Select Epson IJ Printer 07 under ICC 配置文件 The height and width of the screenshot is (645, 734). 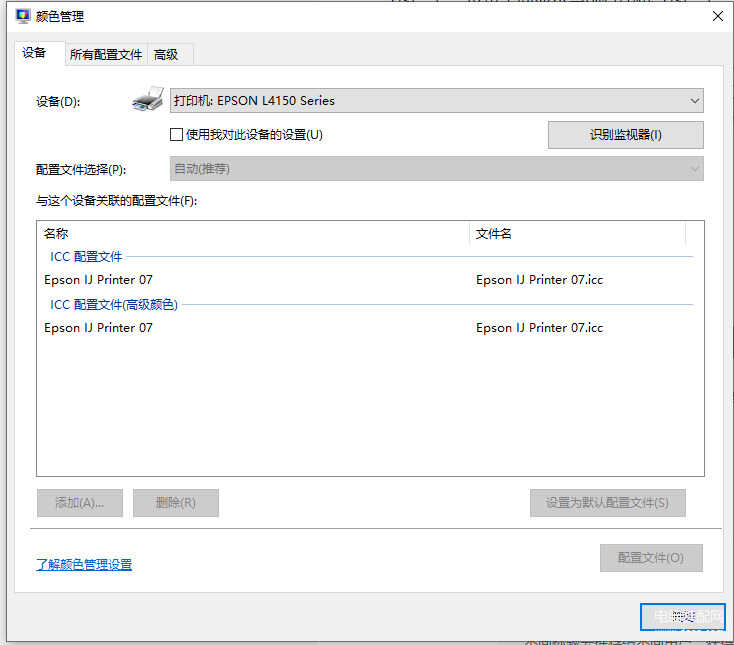[x=99, y=280]
